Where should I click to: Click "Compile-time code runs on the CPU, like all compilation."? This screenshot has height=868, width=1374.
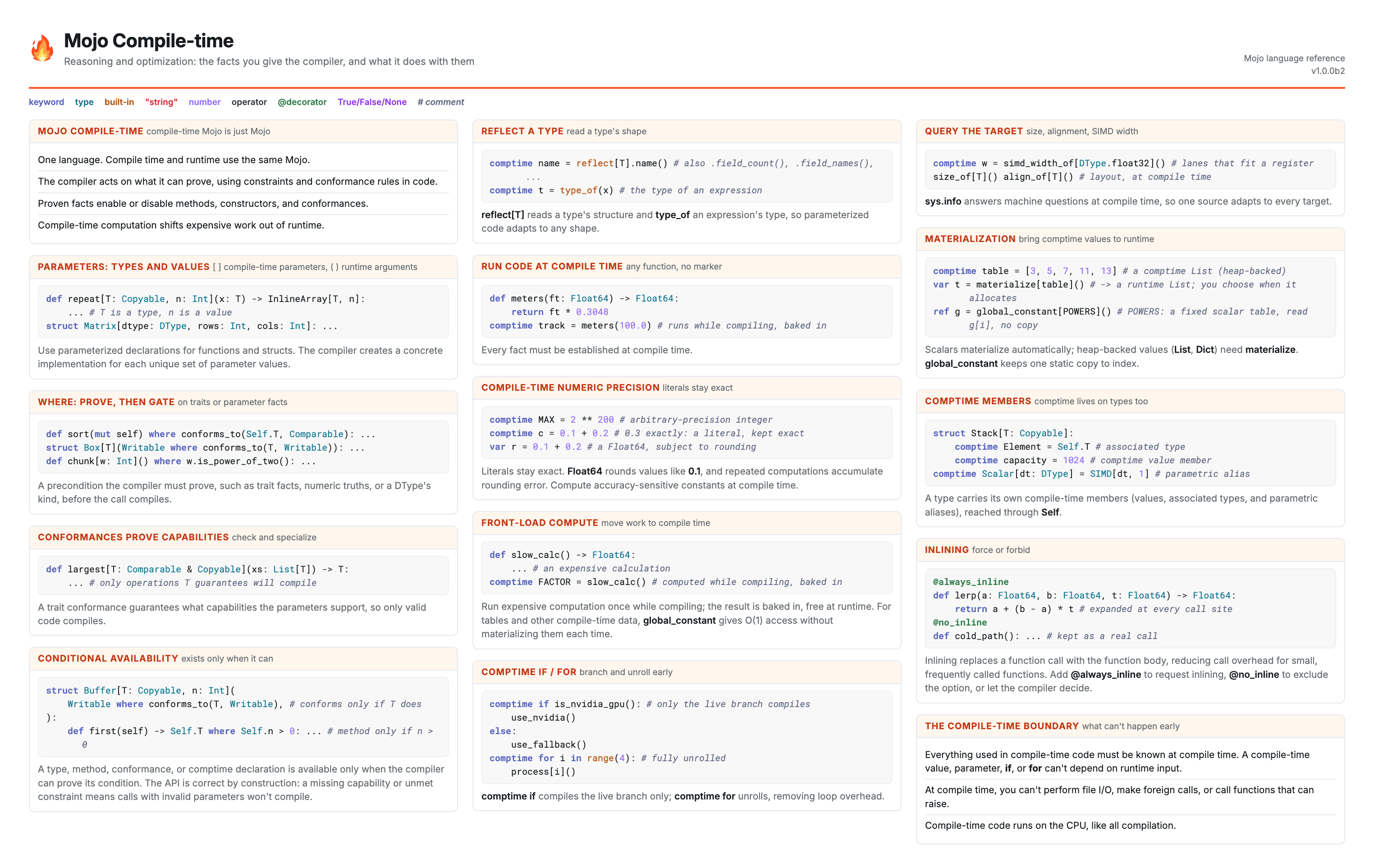[1050, 826]
